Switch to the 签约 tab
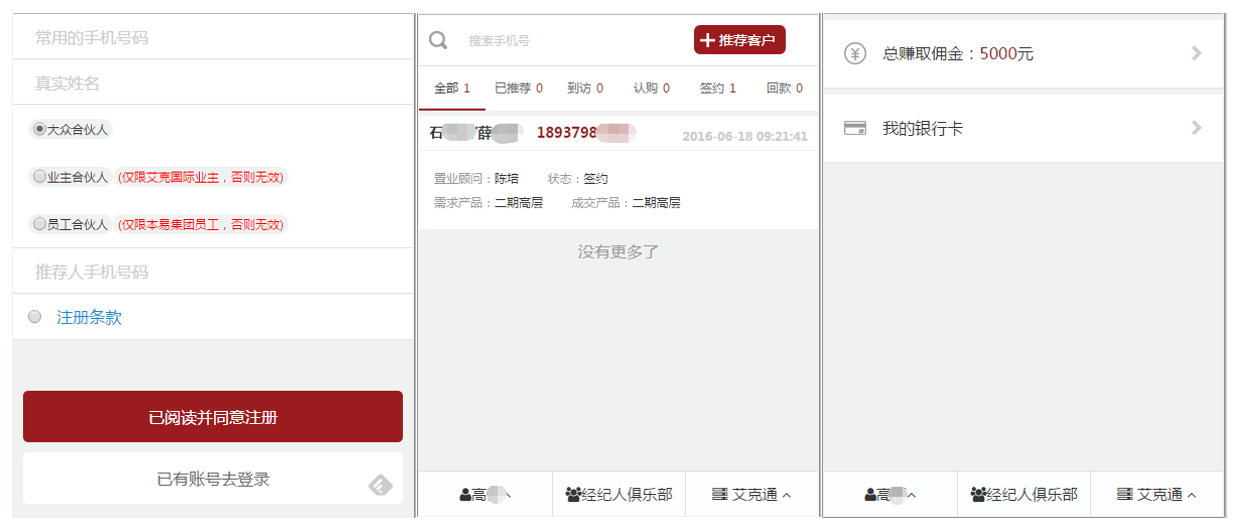Image resolution: width=1241 pixels, height=530 pixels. point(717,88)
